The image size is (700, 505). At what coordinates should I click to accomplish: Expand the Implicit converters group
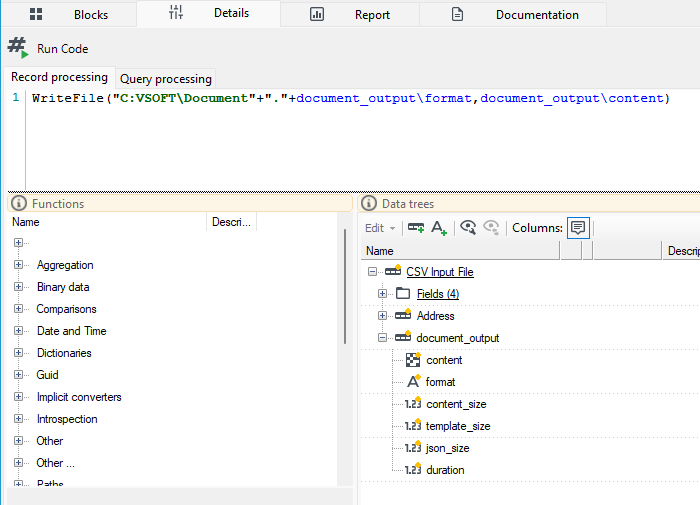(x=18, y=396)
